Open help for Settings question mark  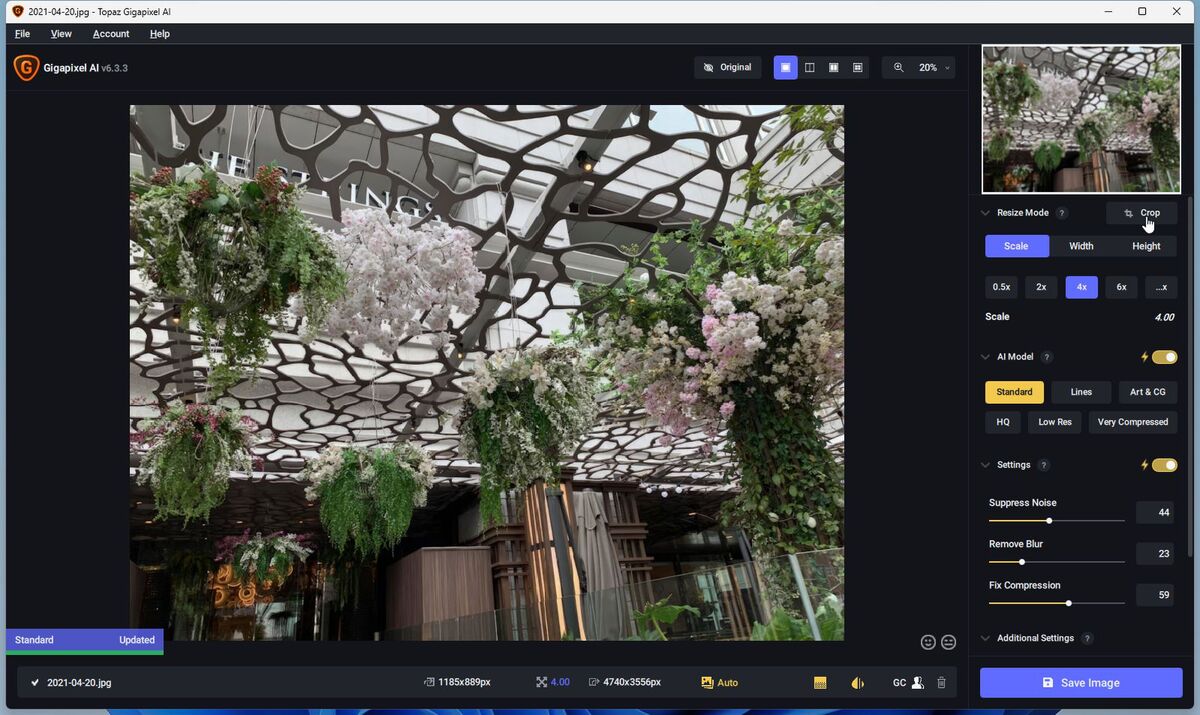tap(1044, 465)
